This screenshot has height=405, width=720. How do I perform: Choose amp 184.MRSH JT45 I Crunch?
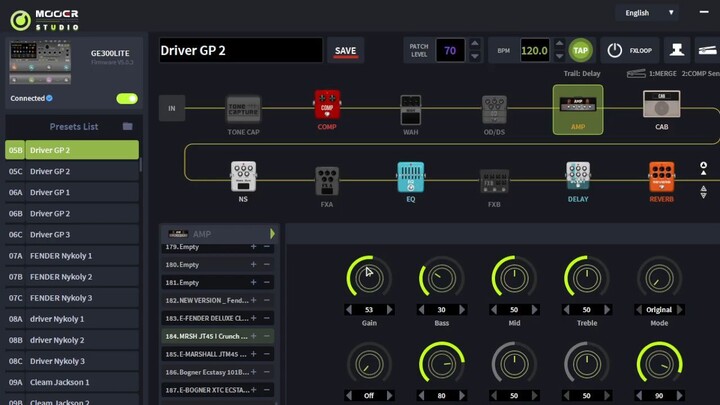[218, 336]
